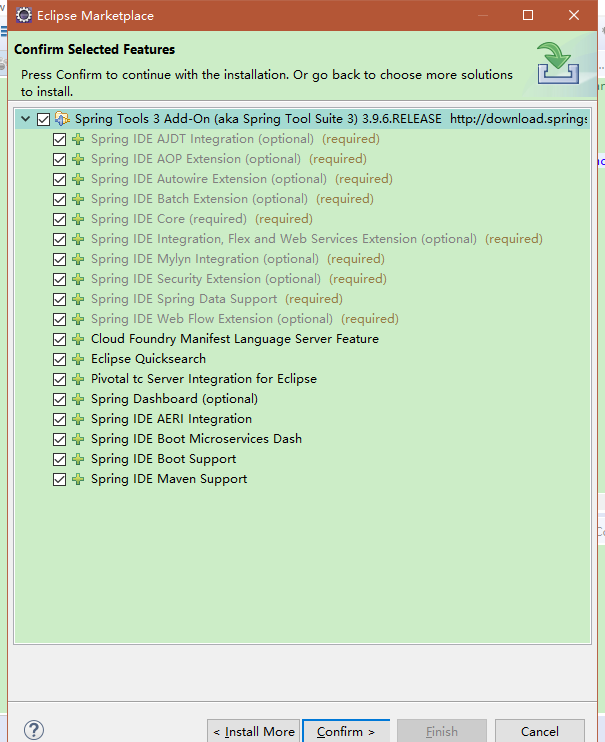Maximize the Eclipse Marketplace window
605x742 pixels.
click(528, 15)
